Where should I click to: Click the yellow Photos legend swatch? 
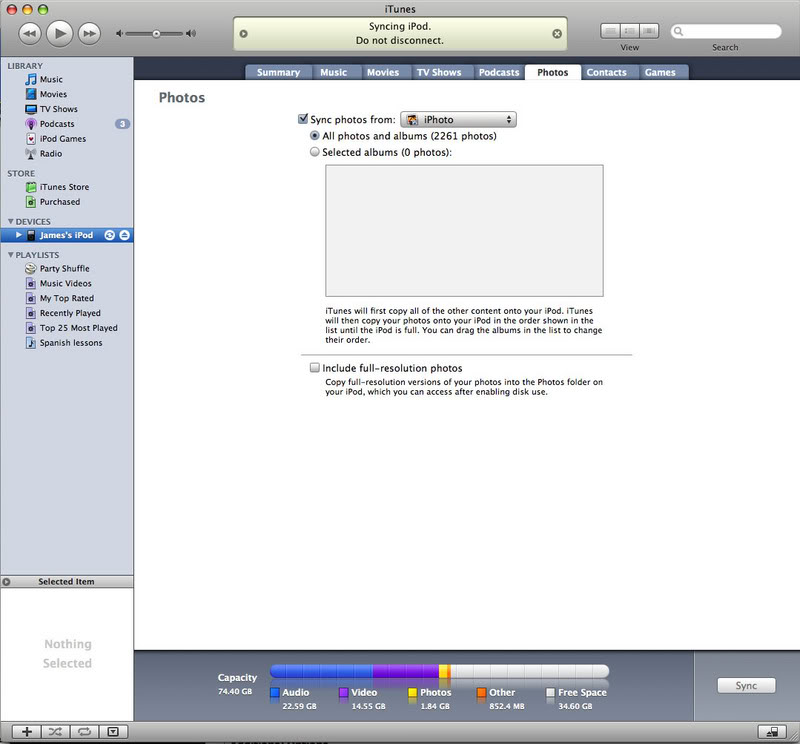point(413,692)
